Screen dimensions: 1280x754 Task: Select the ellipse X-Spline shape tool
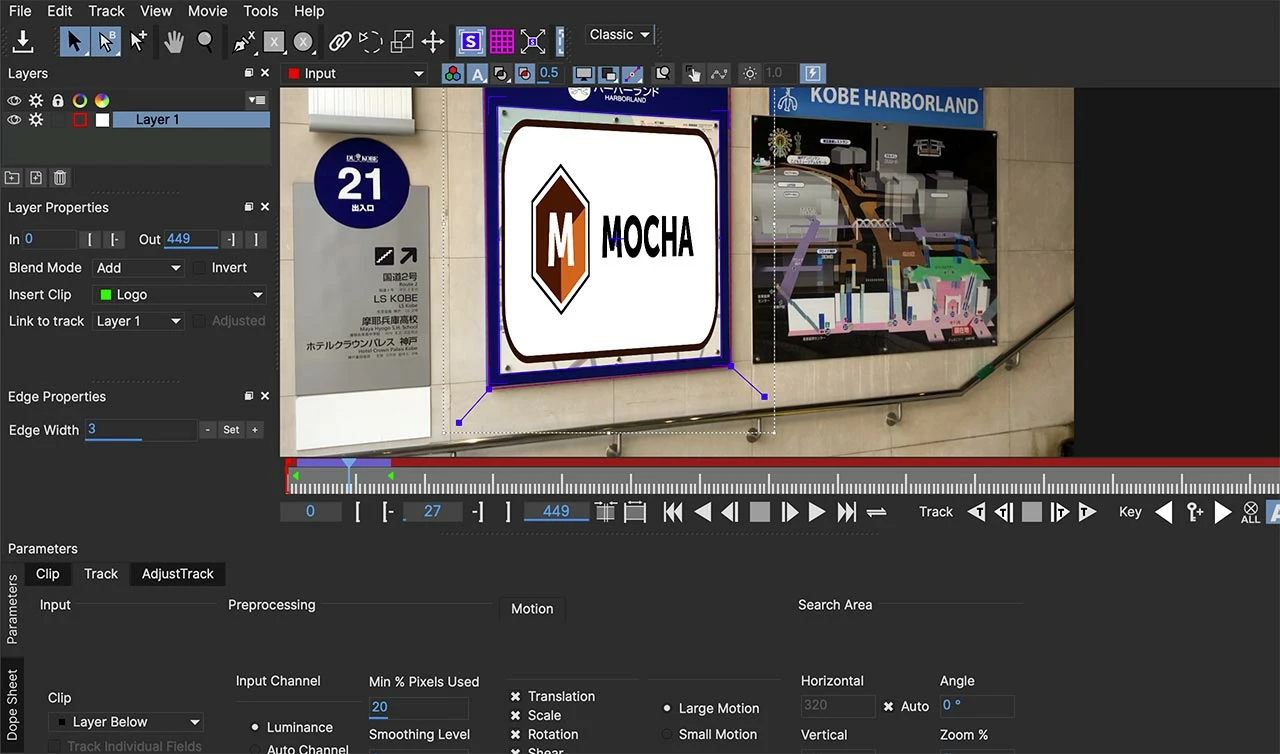pyautogui.click(x=303, y=41)
